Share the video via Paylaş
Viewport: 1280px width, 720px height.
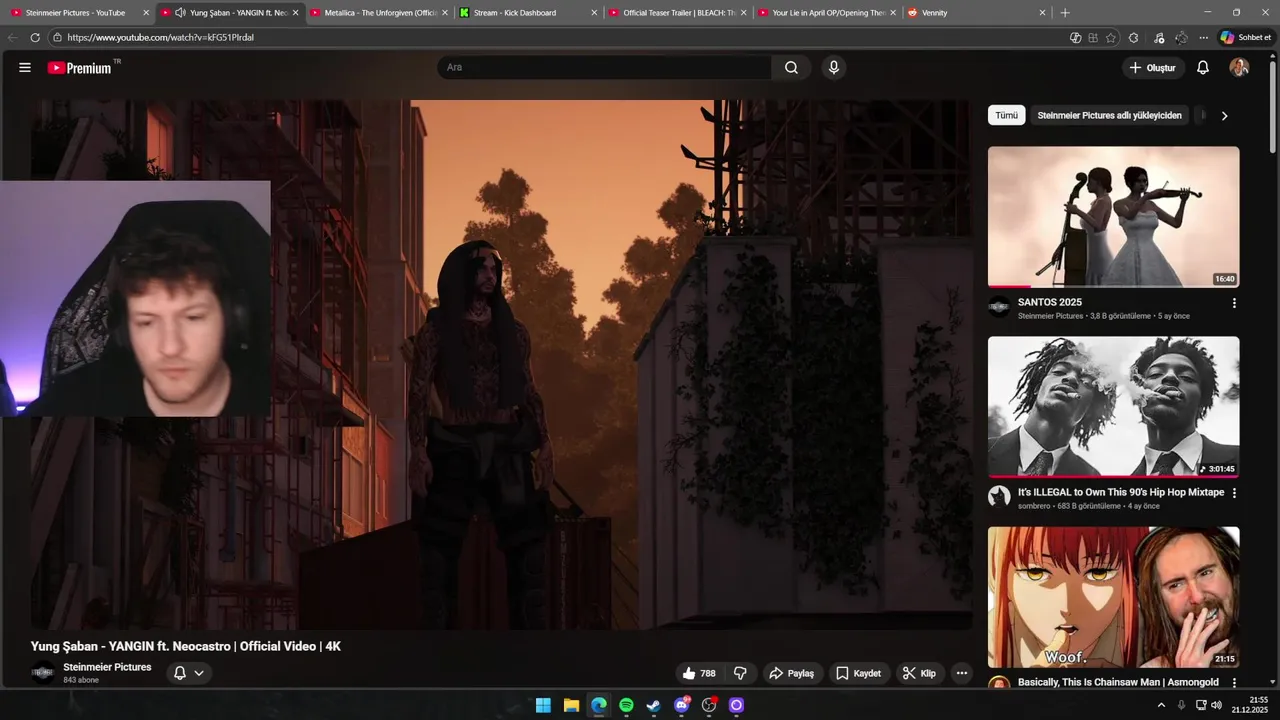[x=791, y=673]
